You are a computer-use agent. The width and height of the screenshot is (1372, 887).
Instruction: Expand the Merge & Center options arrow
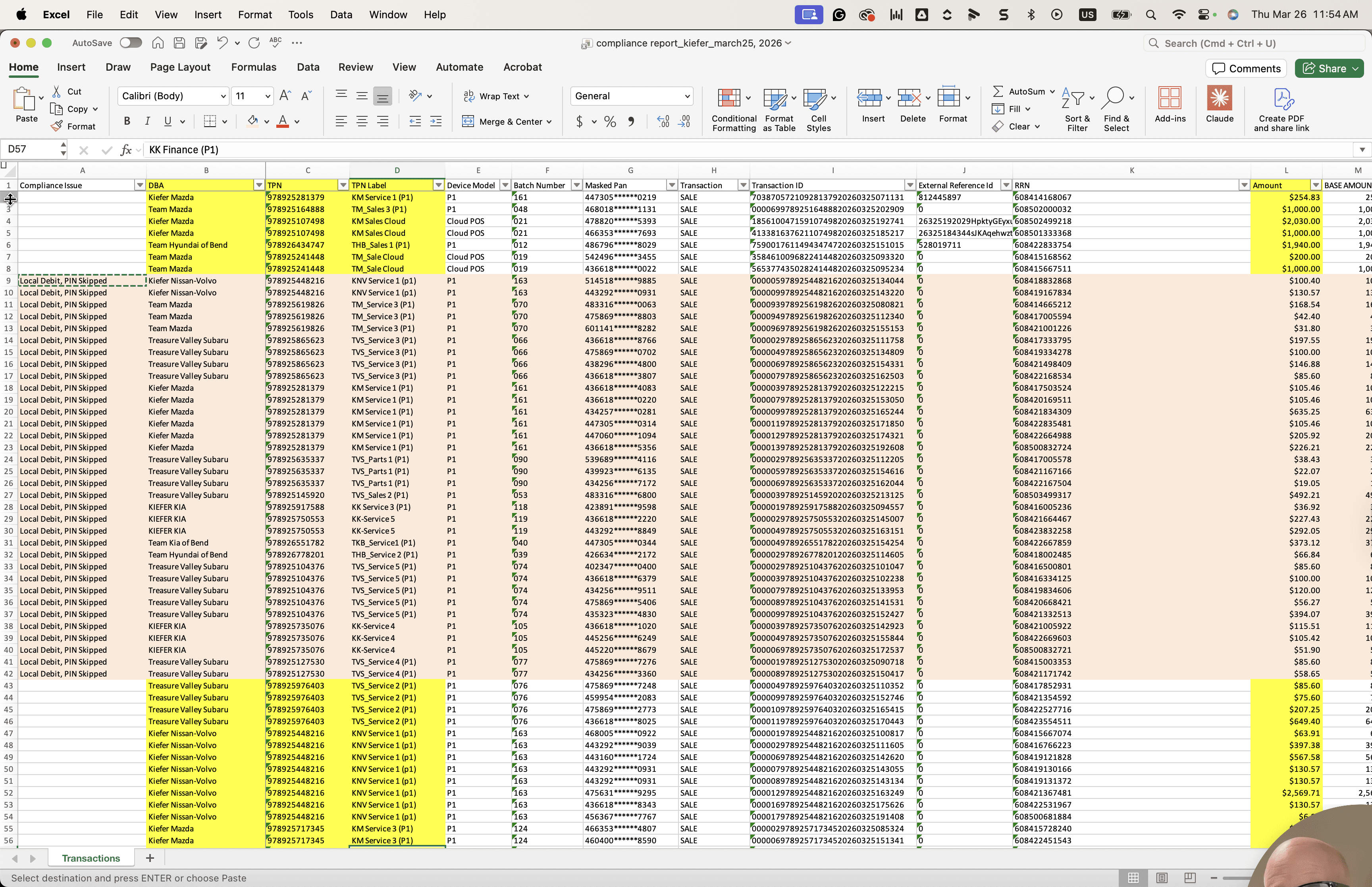(x=549, y=121)
